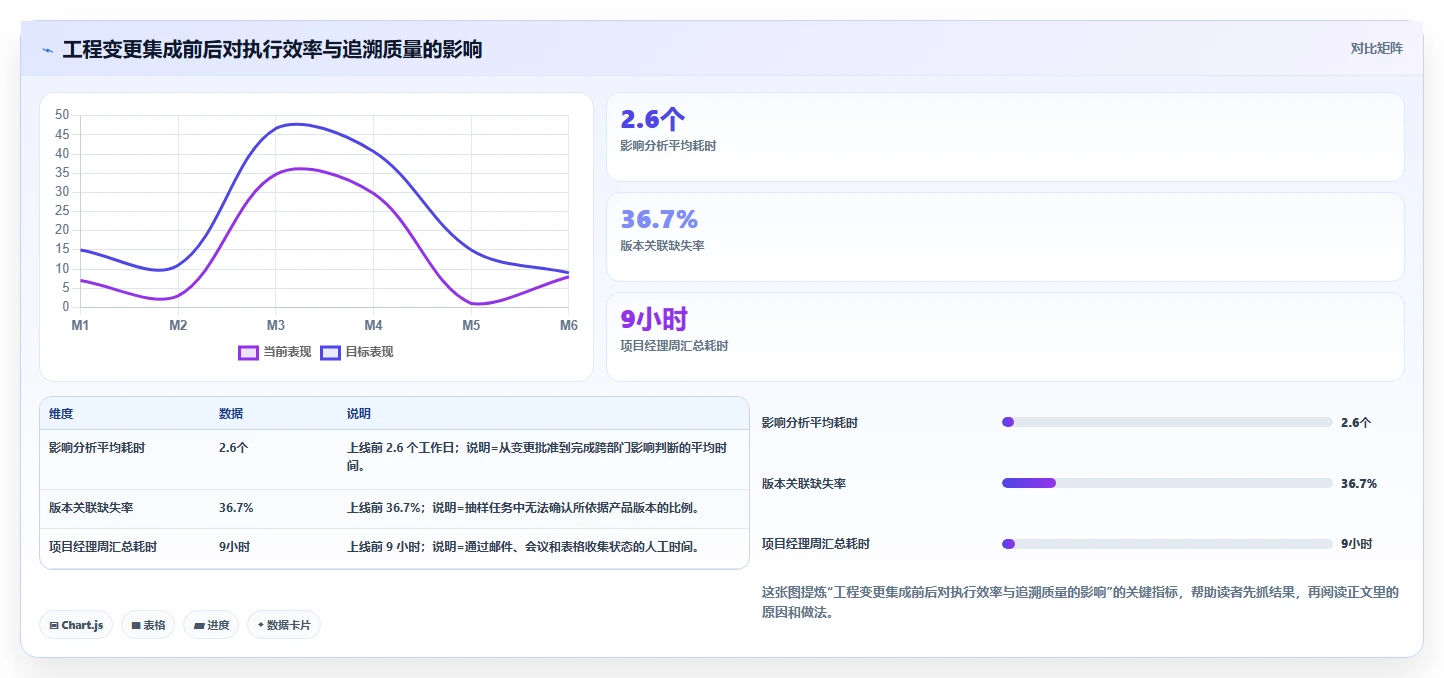
Task: Click the 36.7% value in the table
Action: point(236,508)
